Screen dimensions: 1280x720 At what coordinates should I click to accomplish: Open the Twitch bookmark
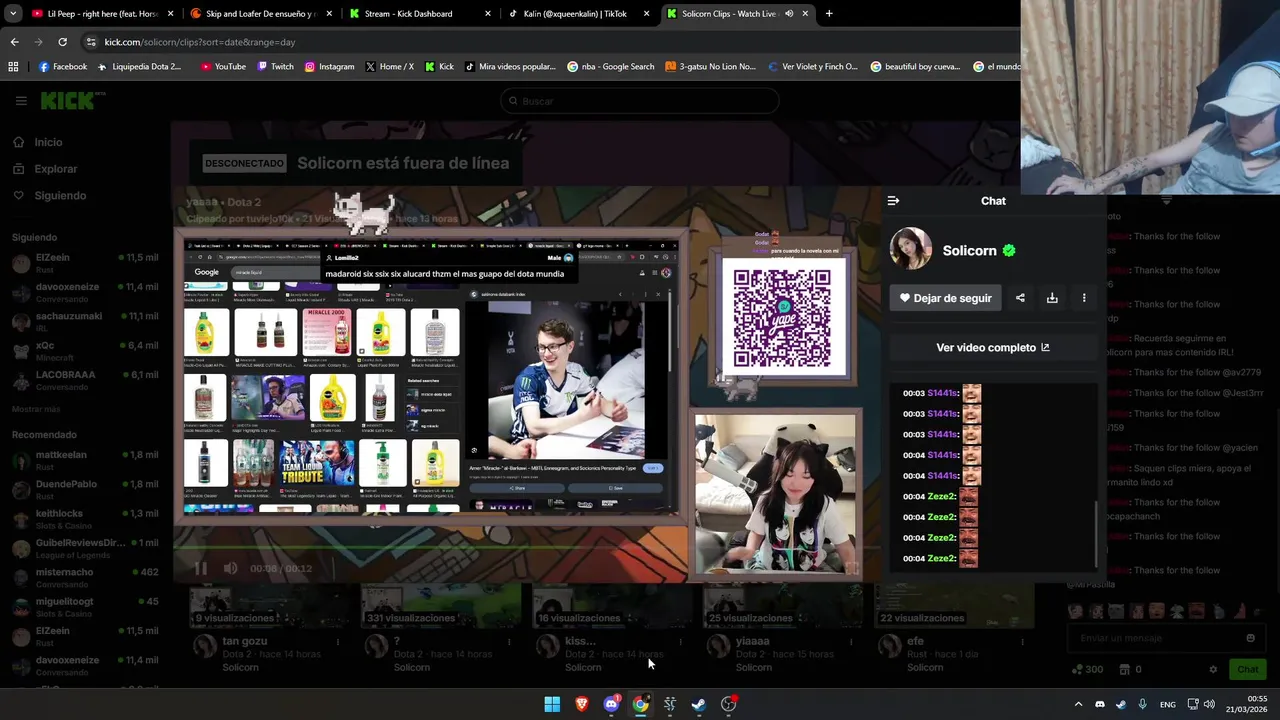(x=275, y=67)
